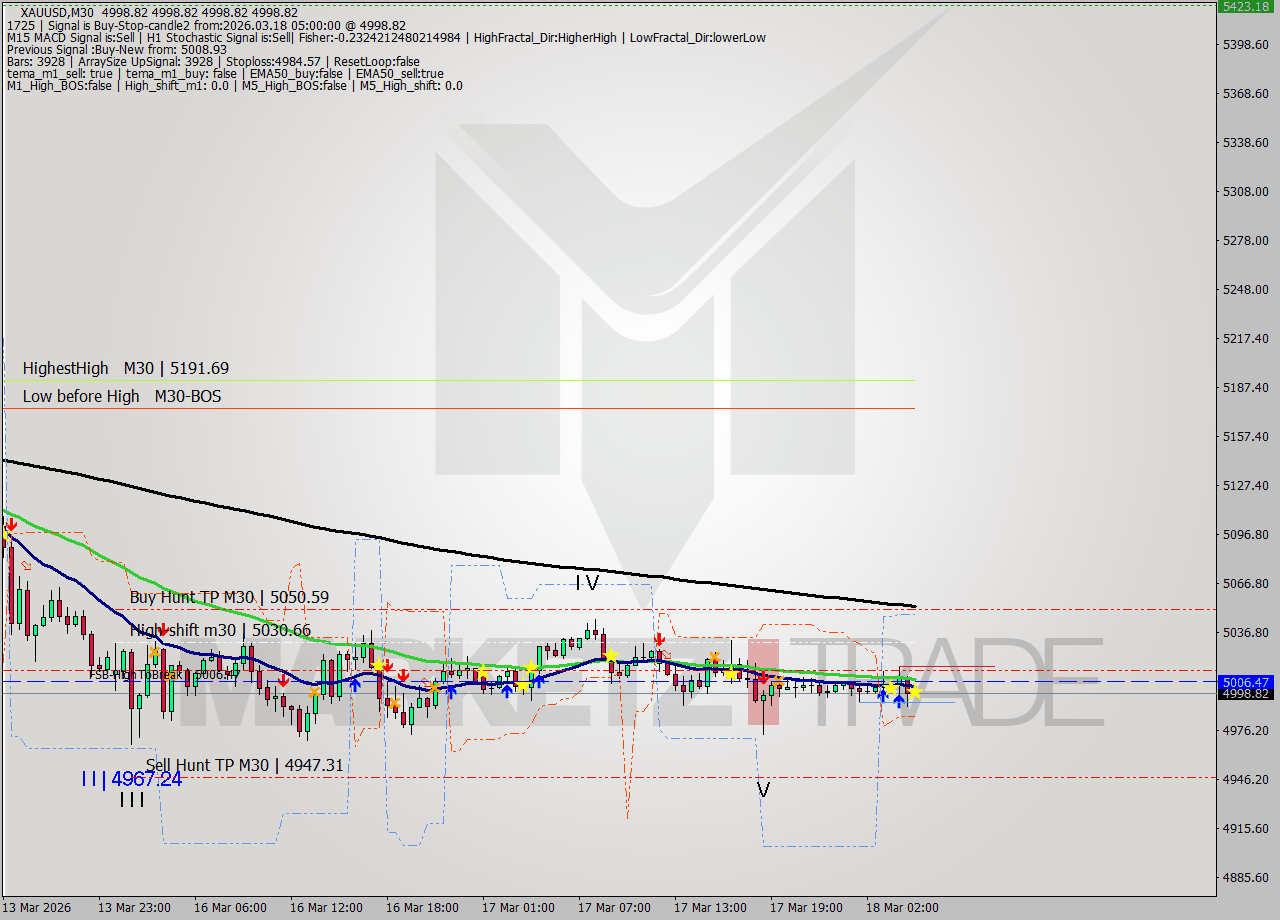Select the orange cross marker near 16 Mar 06:00
The height and width of the screenshot is (920, 1280).
coord(155,651)
